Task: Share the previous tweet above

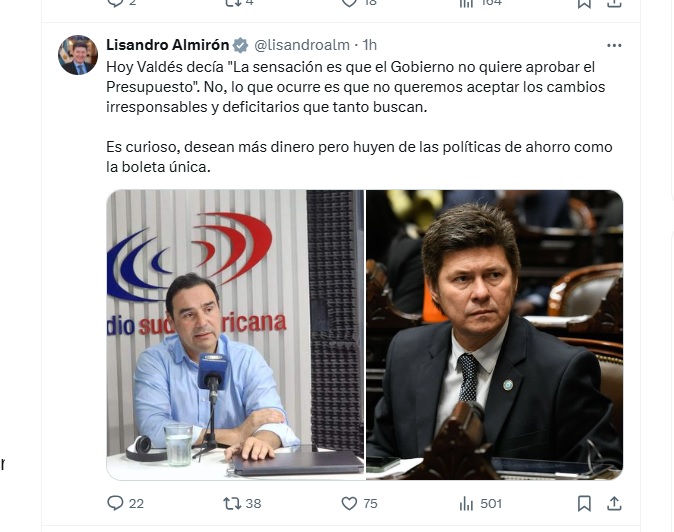Action: click(614, 3)
